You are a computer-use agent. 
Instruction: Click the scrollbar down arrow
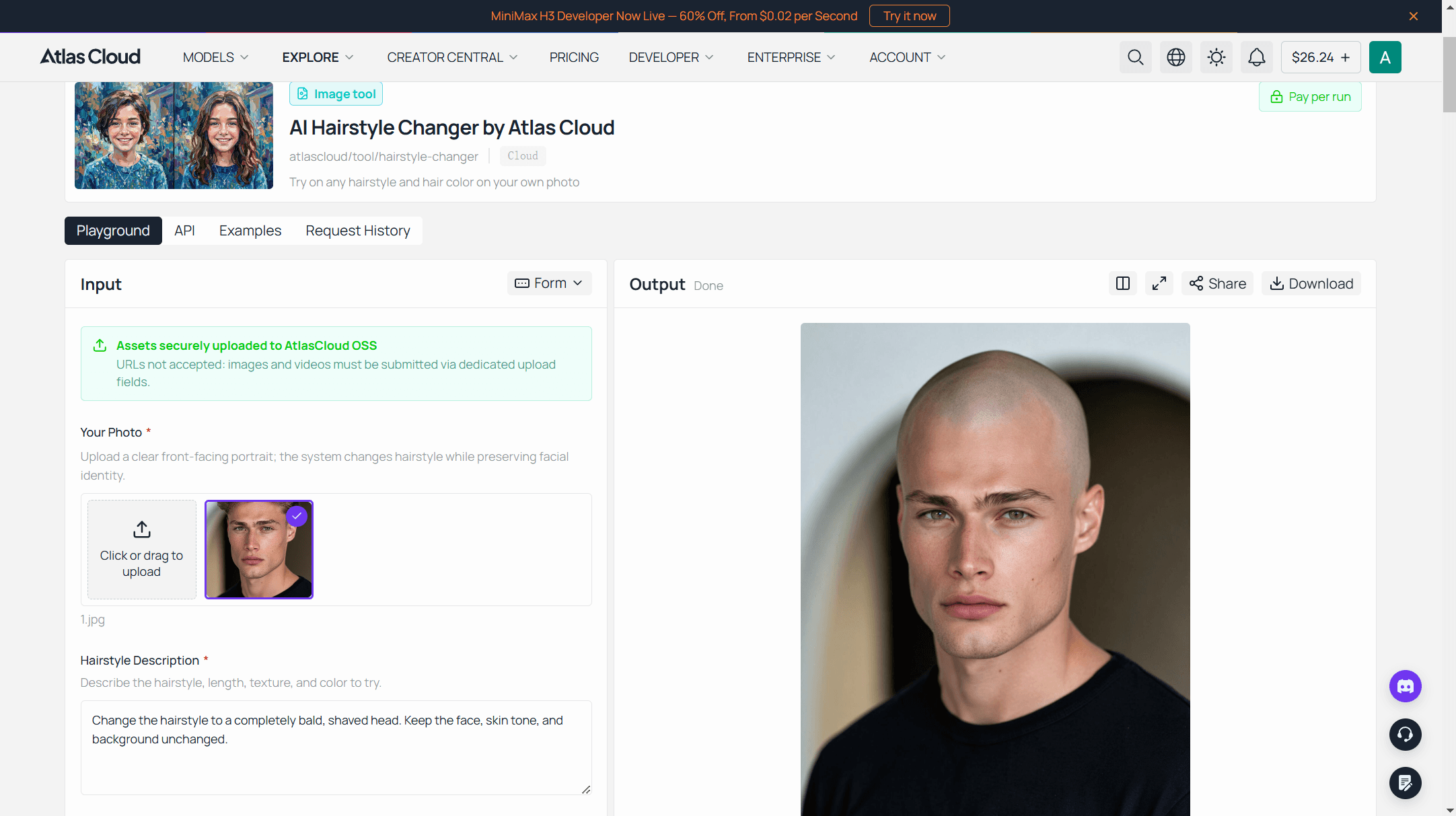point(1449,810)
